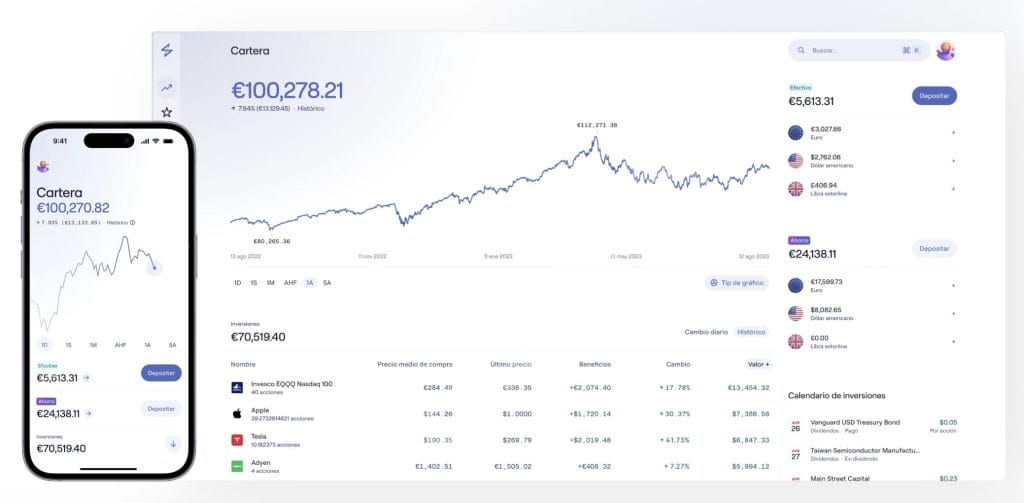This screenshot has width=1024, height=503.
Task: Select the 5A chart range on desktop
Action: click(327, 283)
